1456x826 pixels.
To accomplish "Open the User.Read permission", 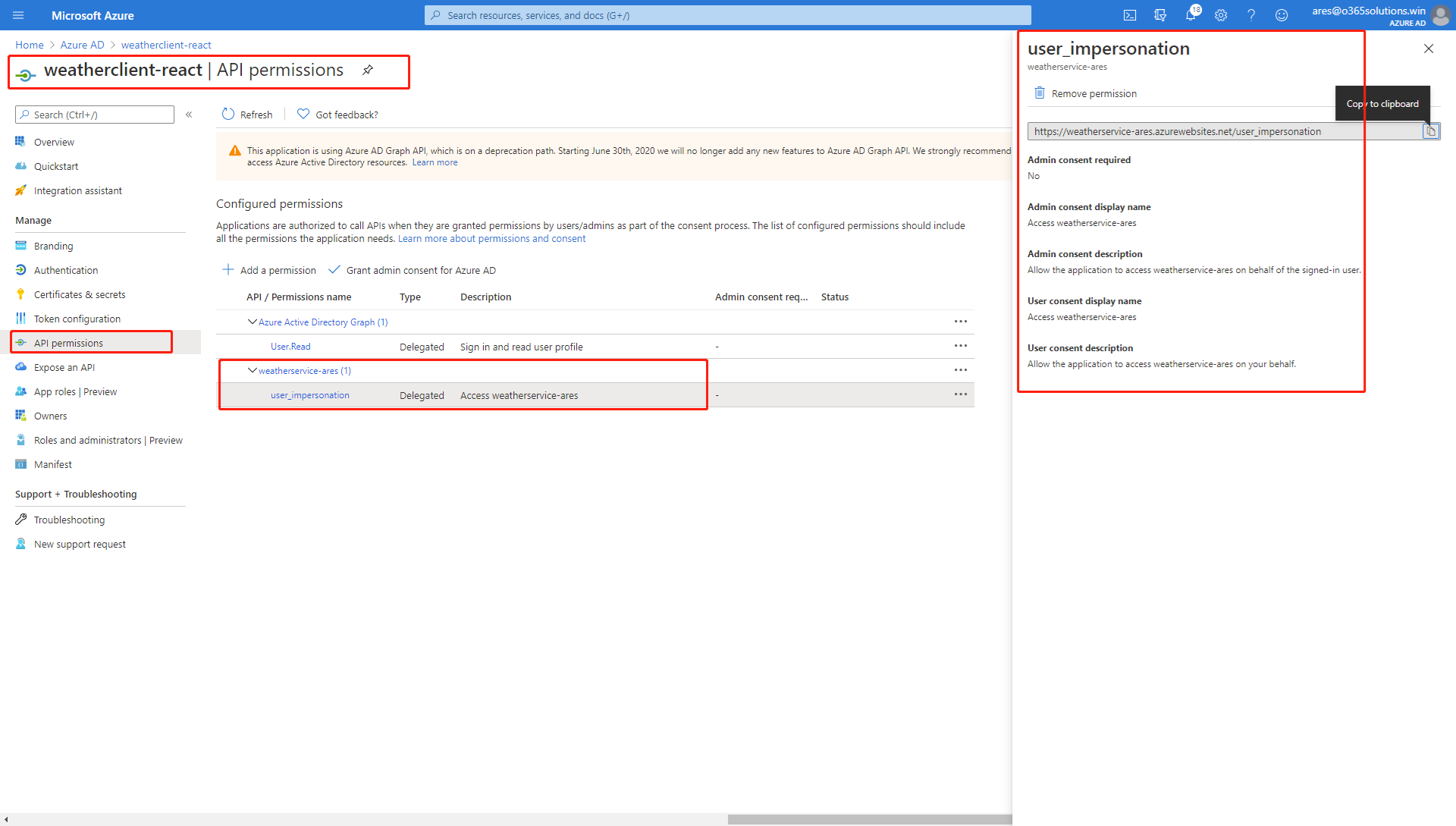I will click(x=290, y=347).
